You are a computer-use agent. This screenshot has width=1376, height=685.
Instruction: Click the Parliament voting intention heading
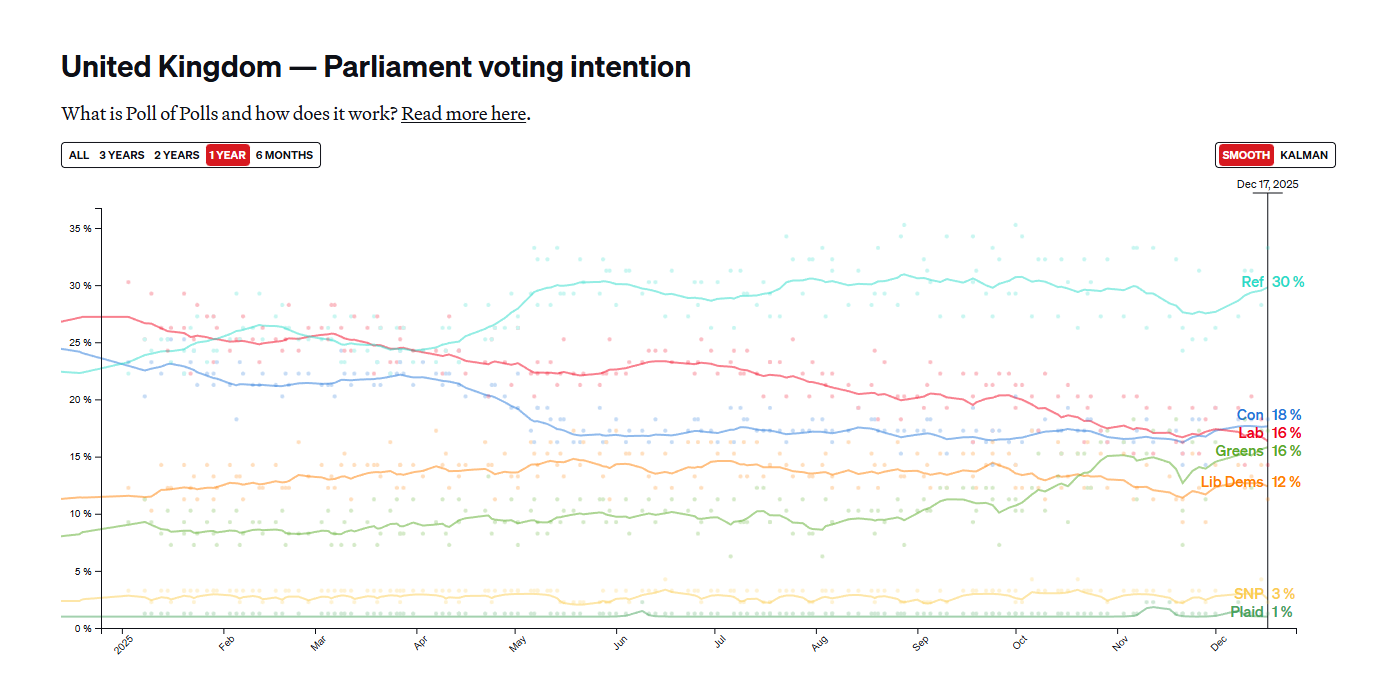tap(376, 68)
